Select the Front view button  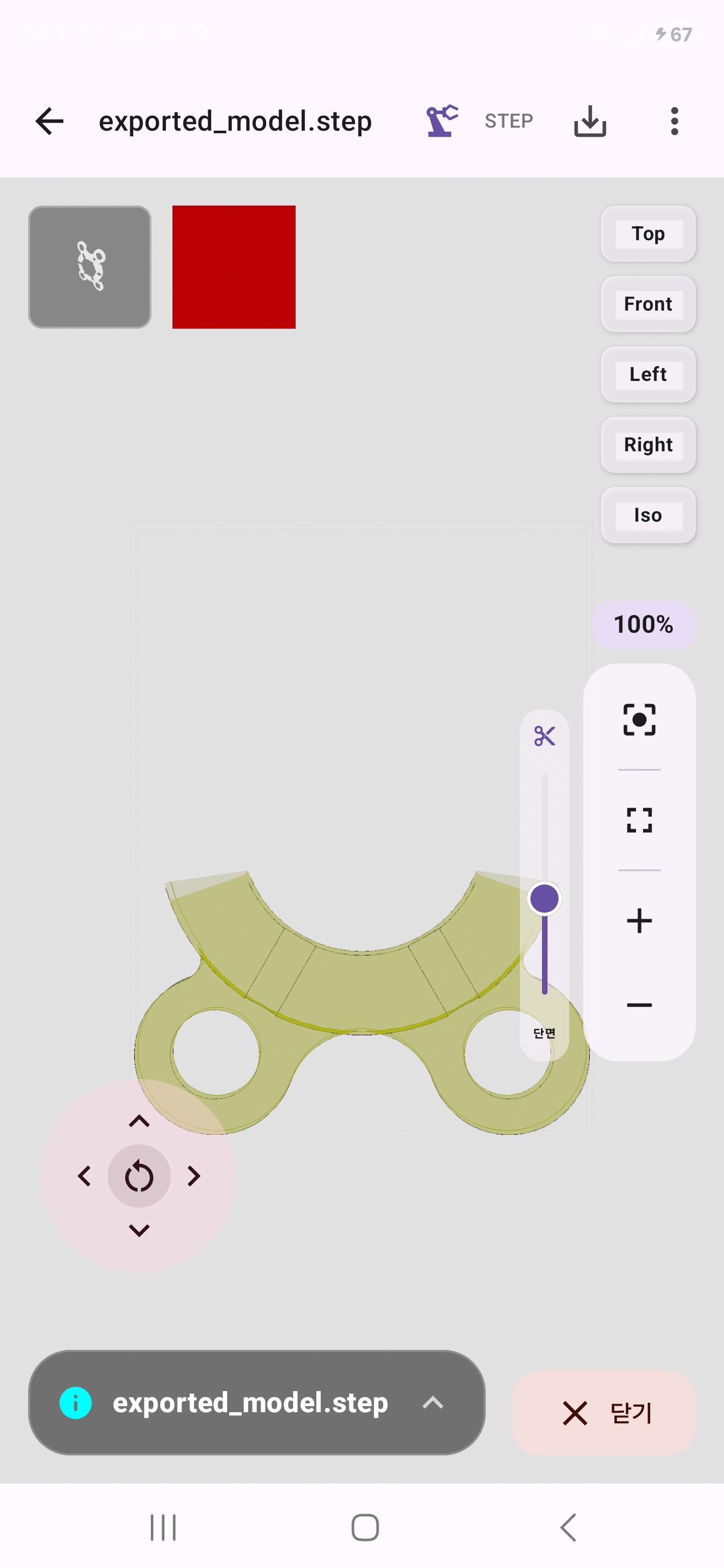[648, 304]
